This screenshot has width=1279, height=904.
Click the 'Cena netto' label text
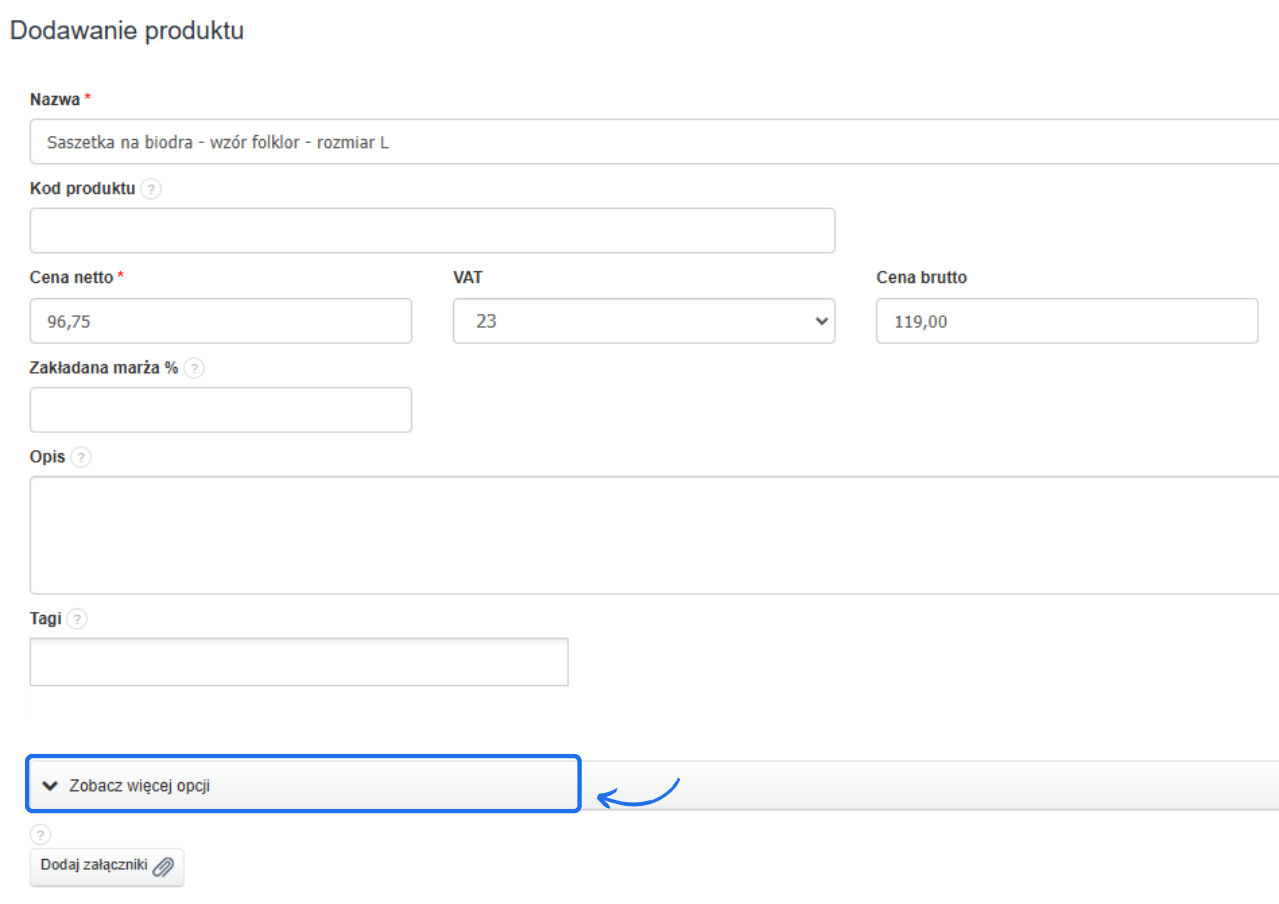click(72, 277)
